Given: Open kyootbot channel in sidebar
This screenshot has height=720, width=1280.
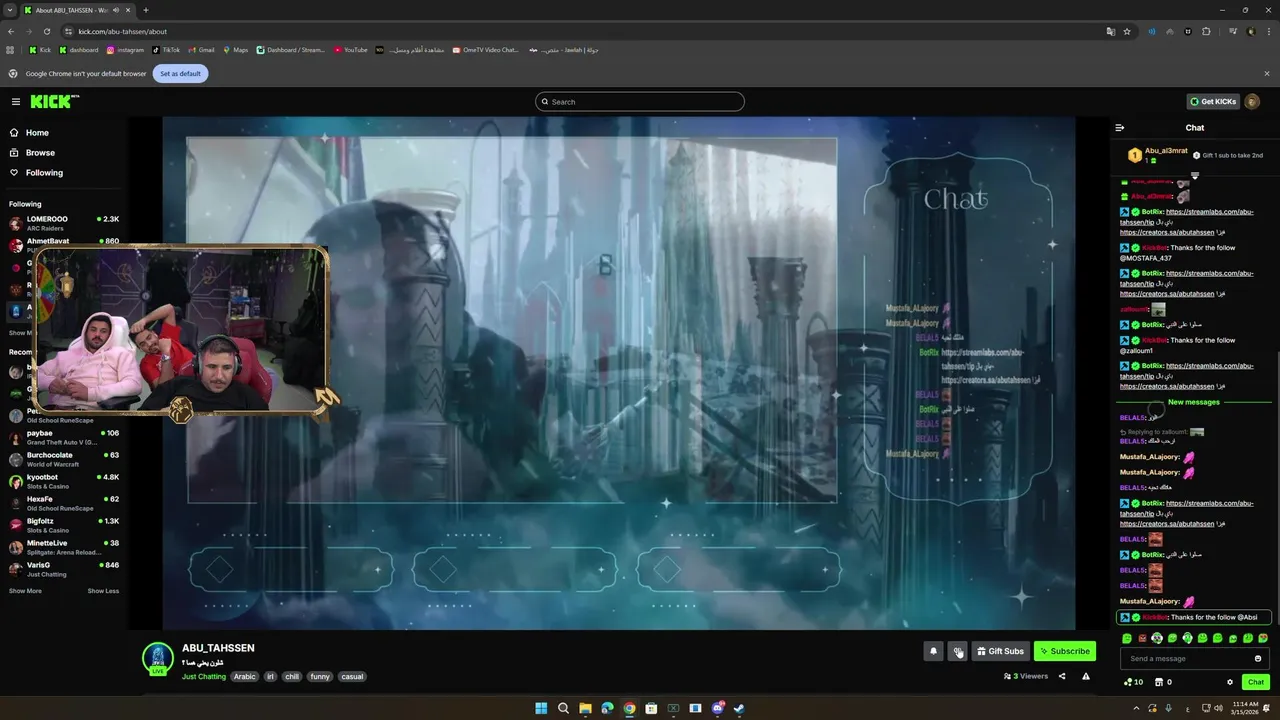Looking at the screenshot, I should (x=64, y=481).
